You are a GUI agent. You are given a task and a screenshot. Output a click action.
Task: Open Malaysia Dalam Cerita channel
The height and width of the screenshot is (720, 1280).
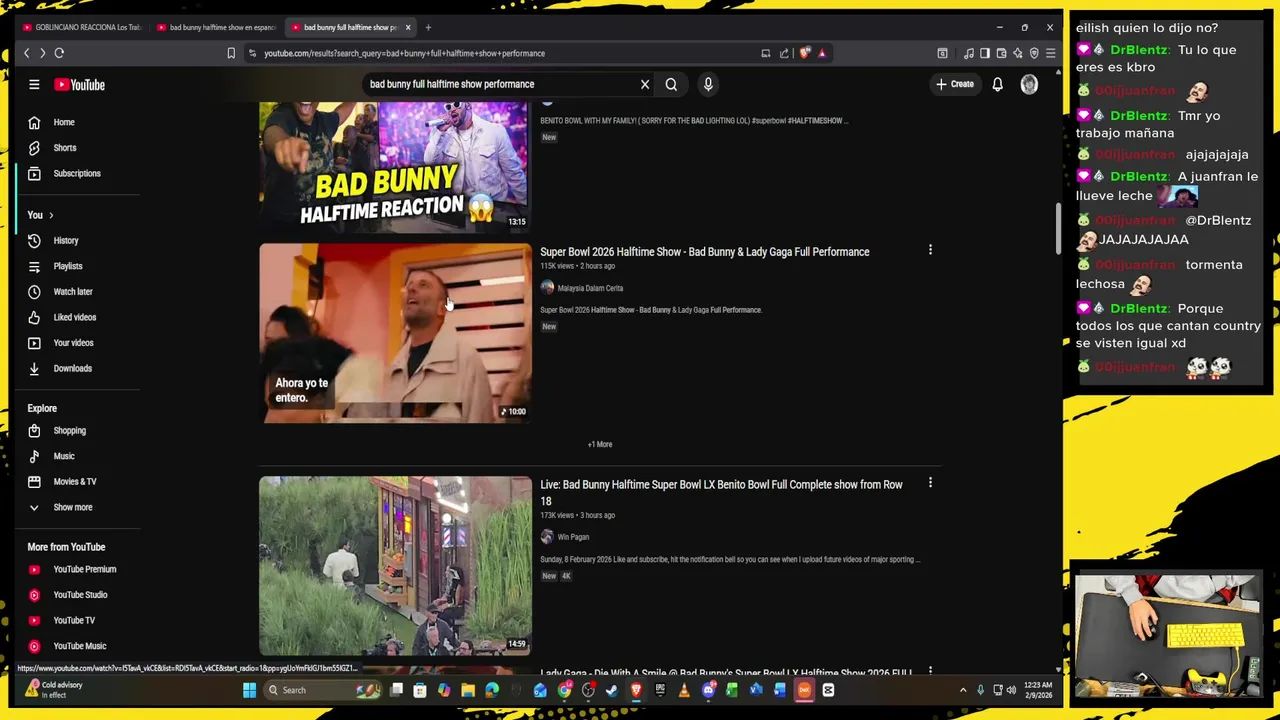click(590, 288)
